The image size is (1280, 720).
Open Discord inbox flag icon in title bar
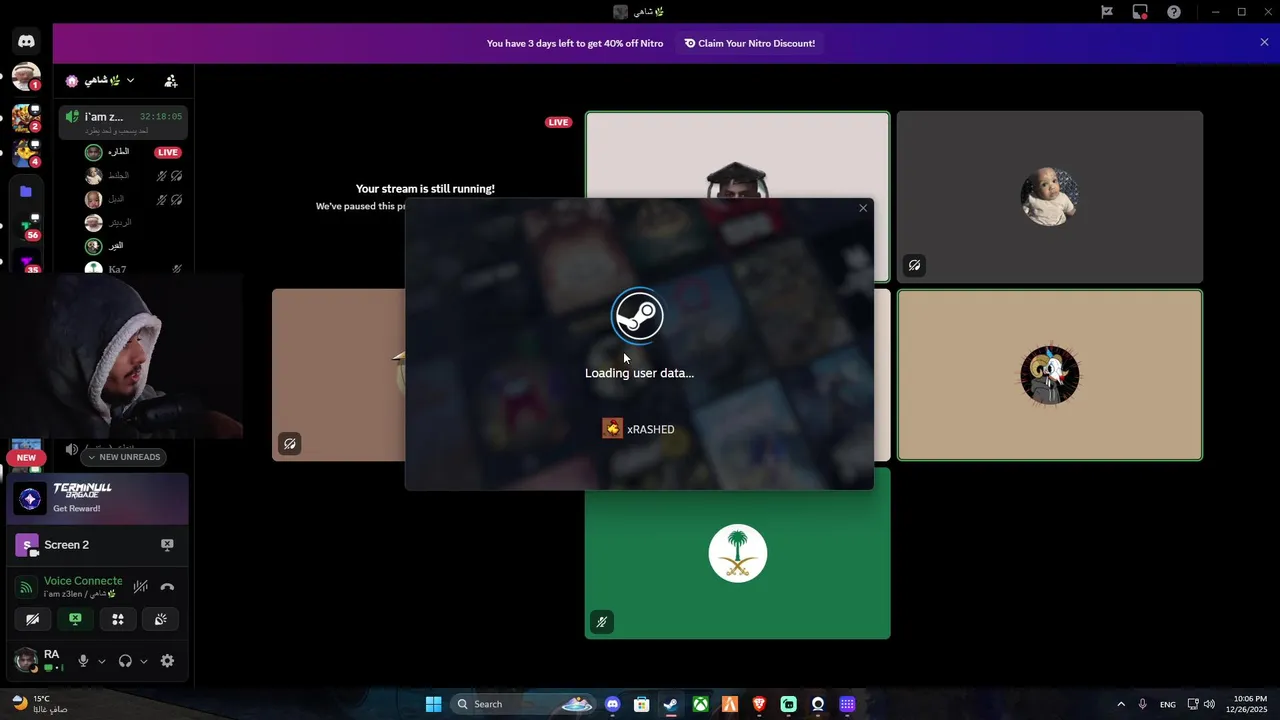[1107, 12]
